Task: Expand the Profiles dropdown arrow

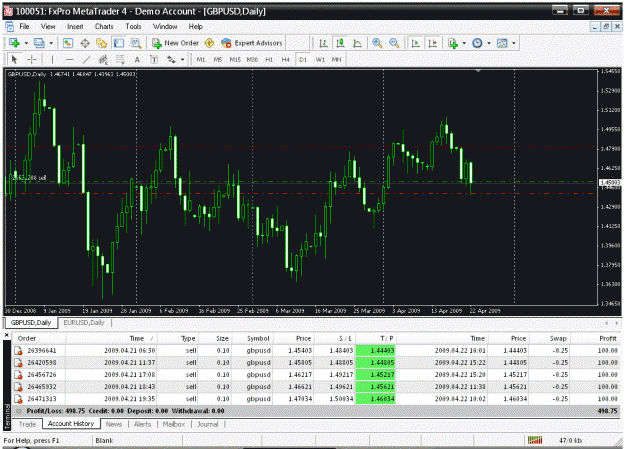Action: tap(51, 43)
